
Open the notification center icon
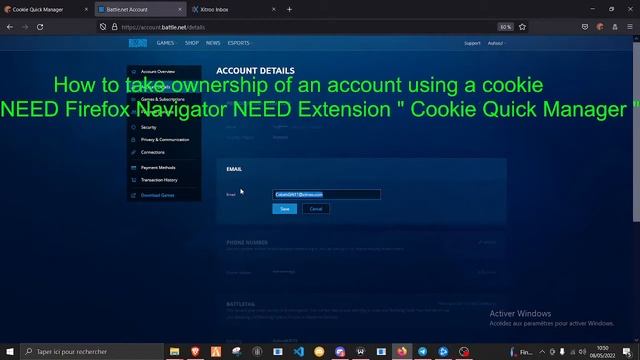(627, 351)
